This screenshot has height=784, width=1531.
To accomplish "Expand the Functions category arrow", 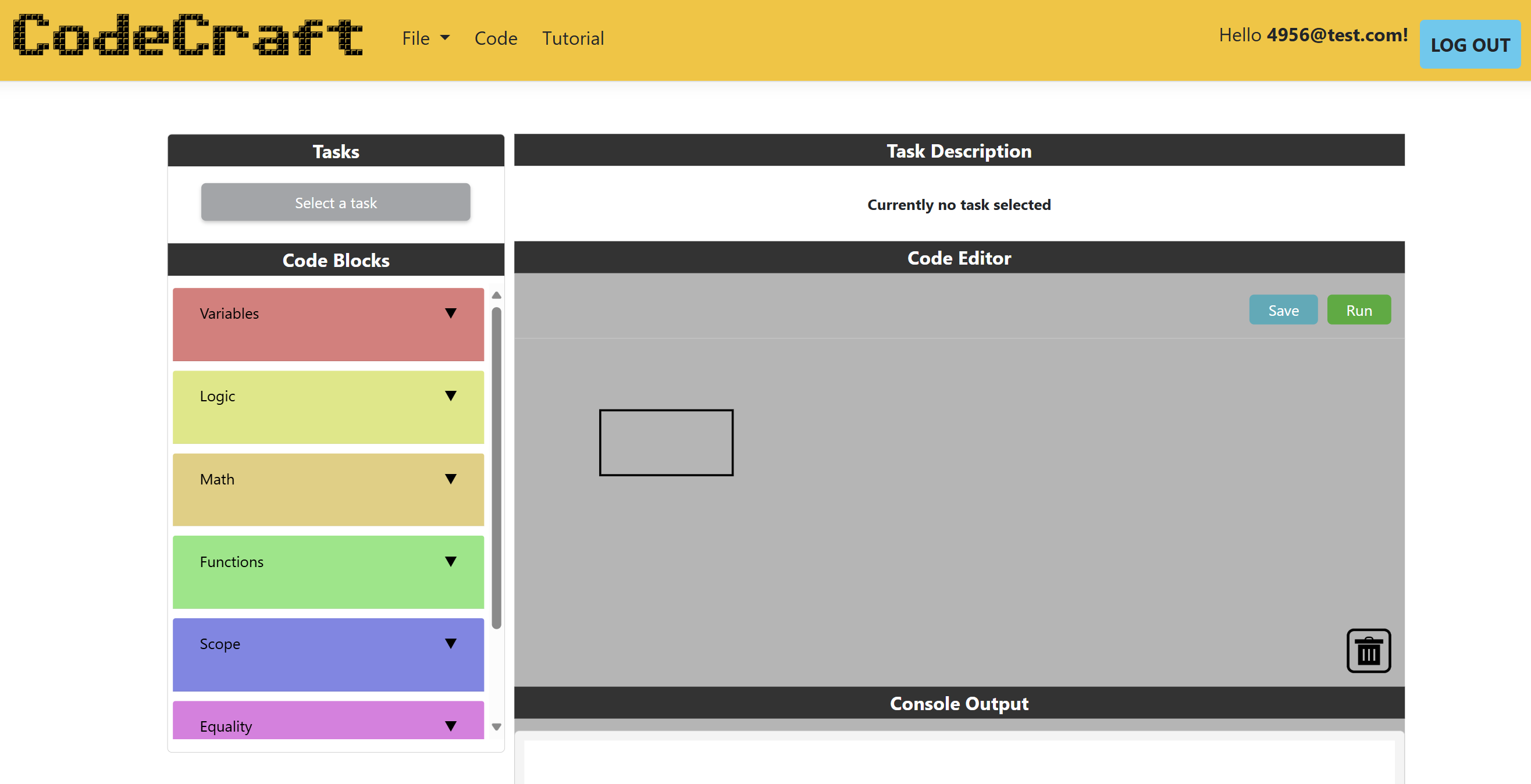I will click(x=450, y=562).
